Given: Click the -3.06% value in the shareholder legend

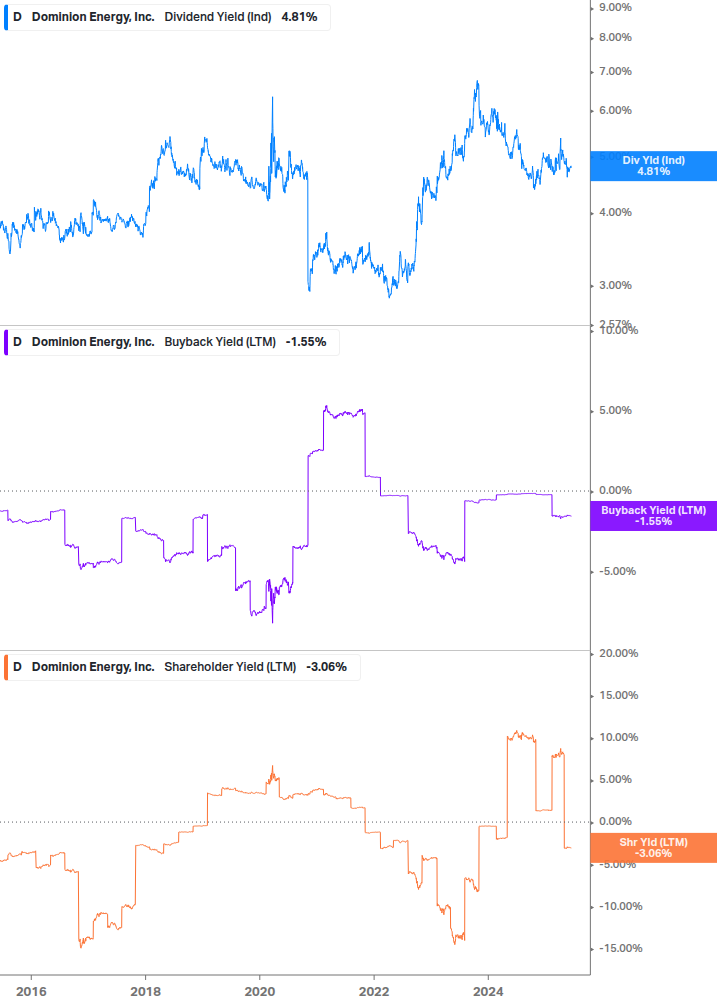Looking at the screenshot, I should 326,667.
